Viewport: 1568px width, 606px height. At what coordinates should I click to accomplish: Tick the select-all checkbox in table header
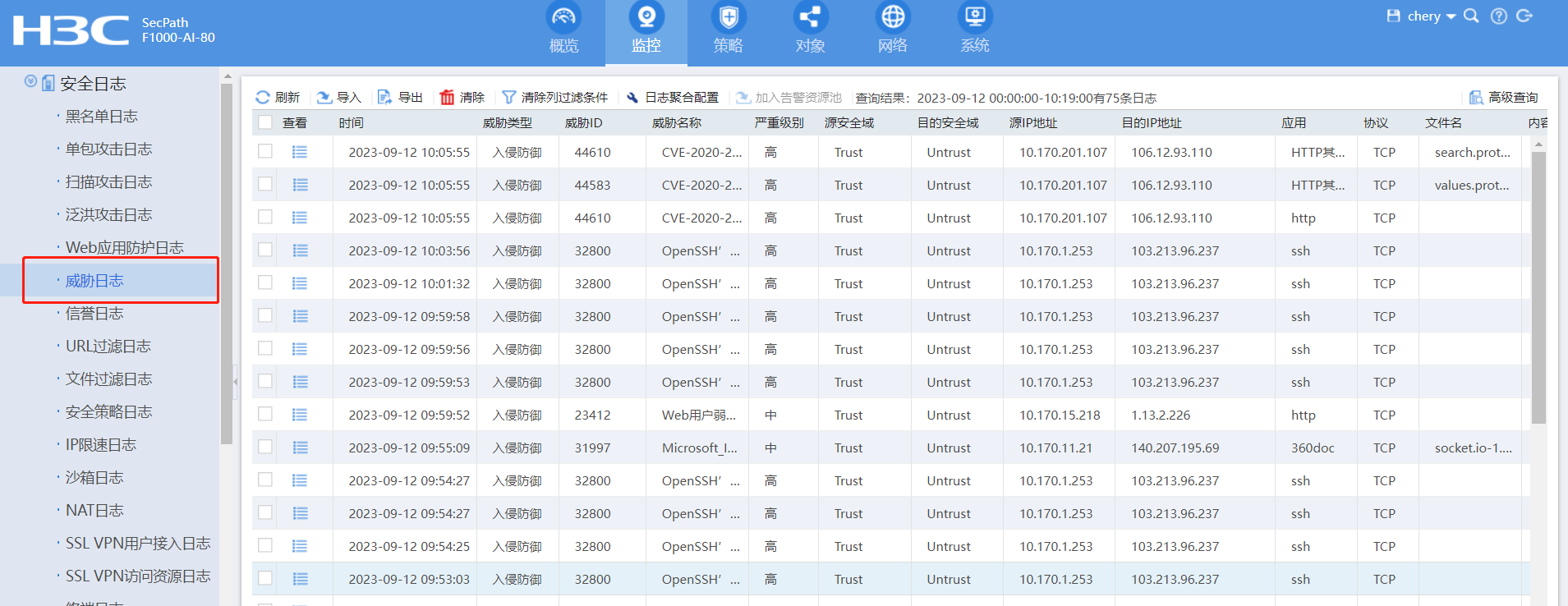264,122
